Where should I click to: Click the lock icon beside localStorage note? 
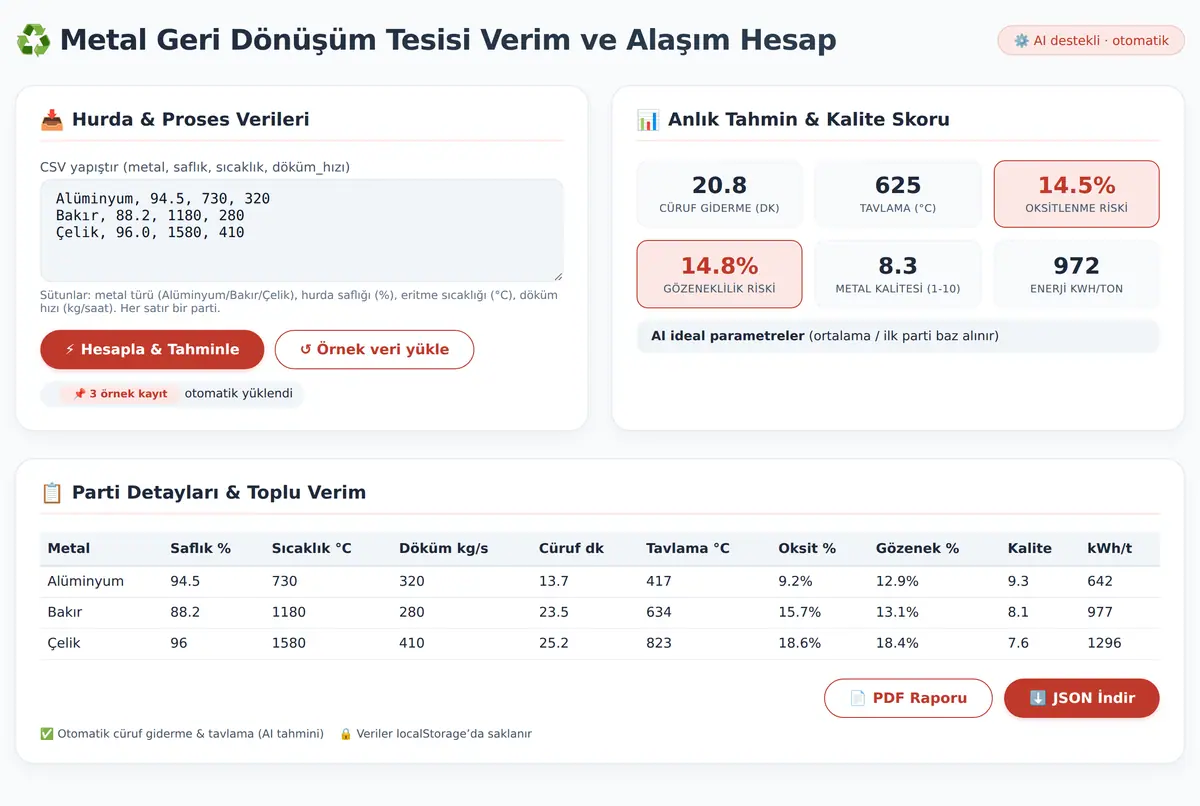click(346, 734)
